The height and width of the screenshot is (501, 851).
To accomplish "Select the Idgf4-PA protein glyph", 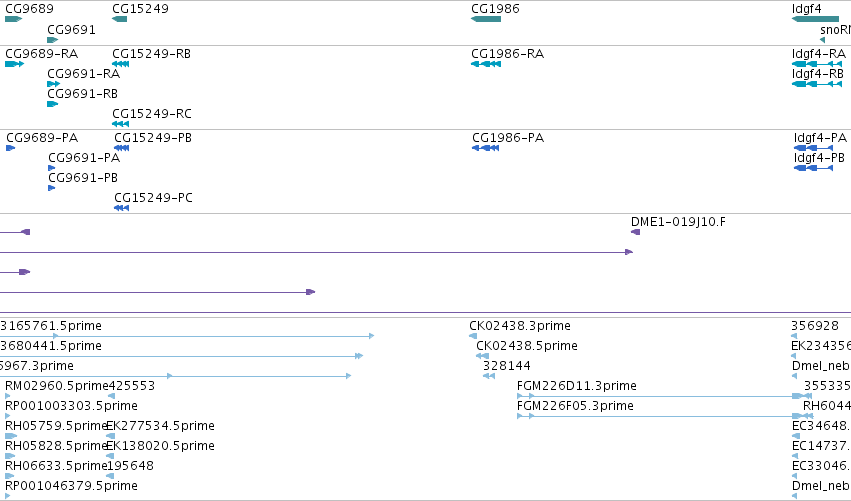I will [813, 148].
